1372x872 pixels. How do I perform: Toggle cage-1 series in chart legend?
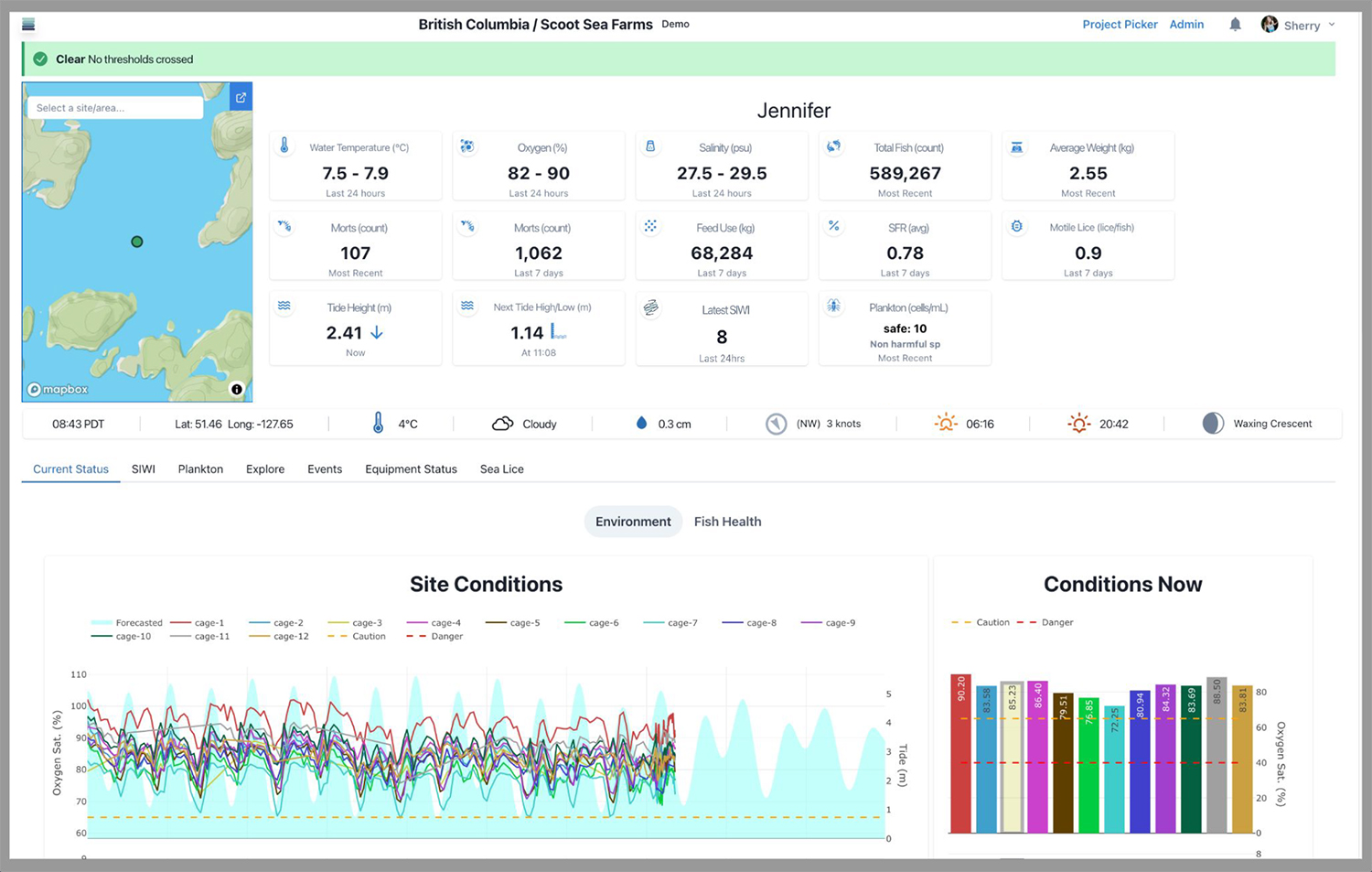[x=198, y=623]
